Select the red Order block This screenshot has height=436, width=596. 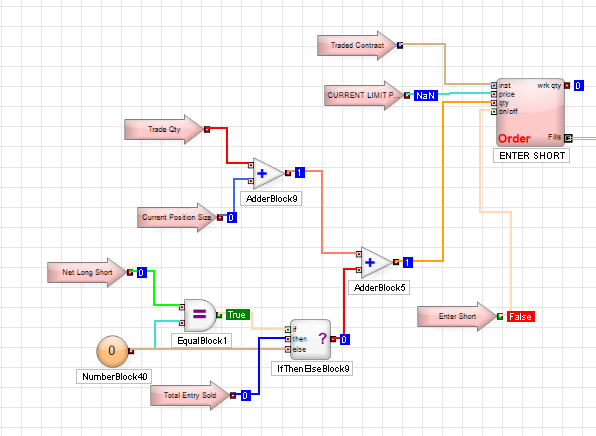click(x=531, y=112)
